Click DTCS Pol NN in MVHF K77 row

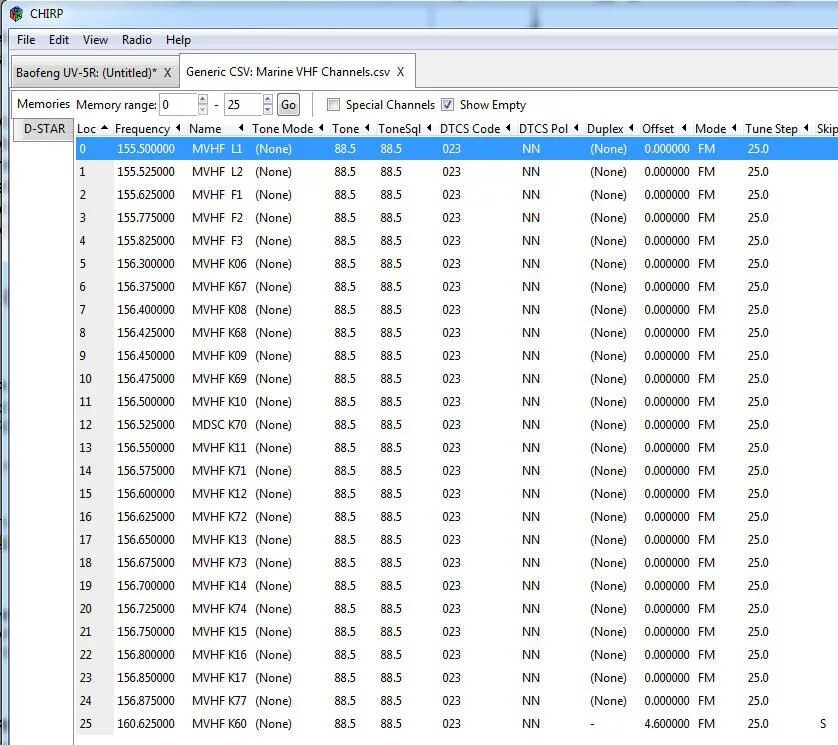point(531,701)
